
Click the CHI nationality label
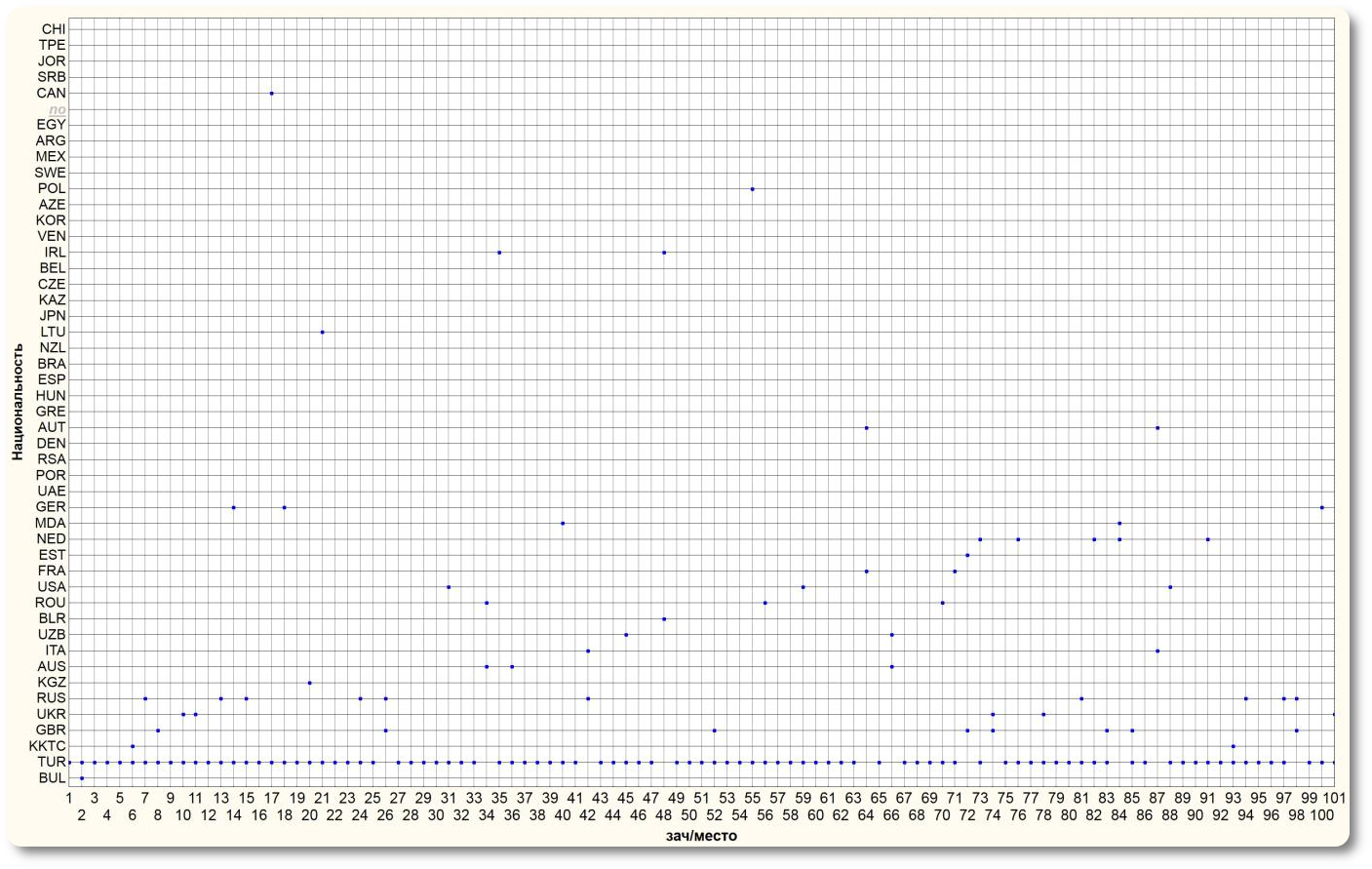point(54,29)
